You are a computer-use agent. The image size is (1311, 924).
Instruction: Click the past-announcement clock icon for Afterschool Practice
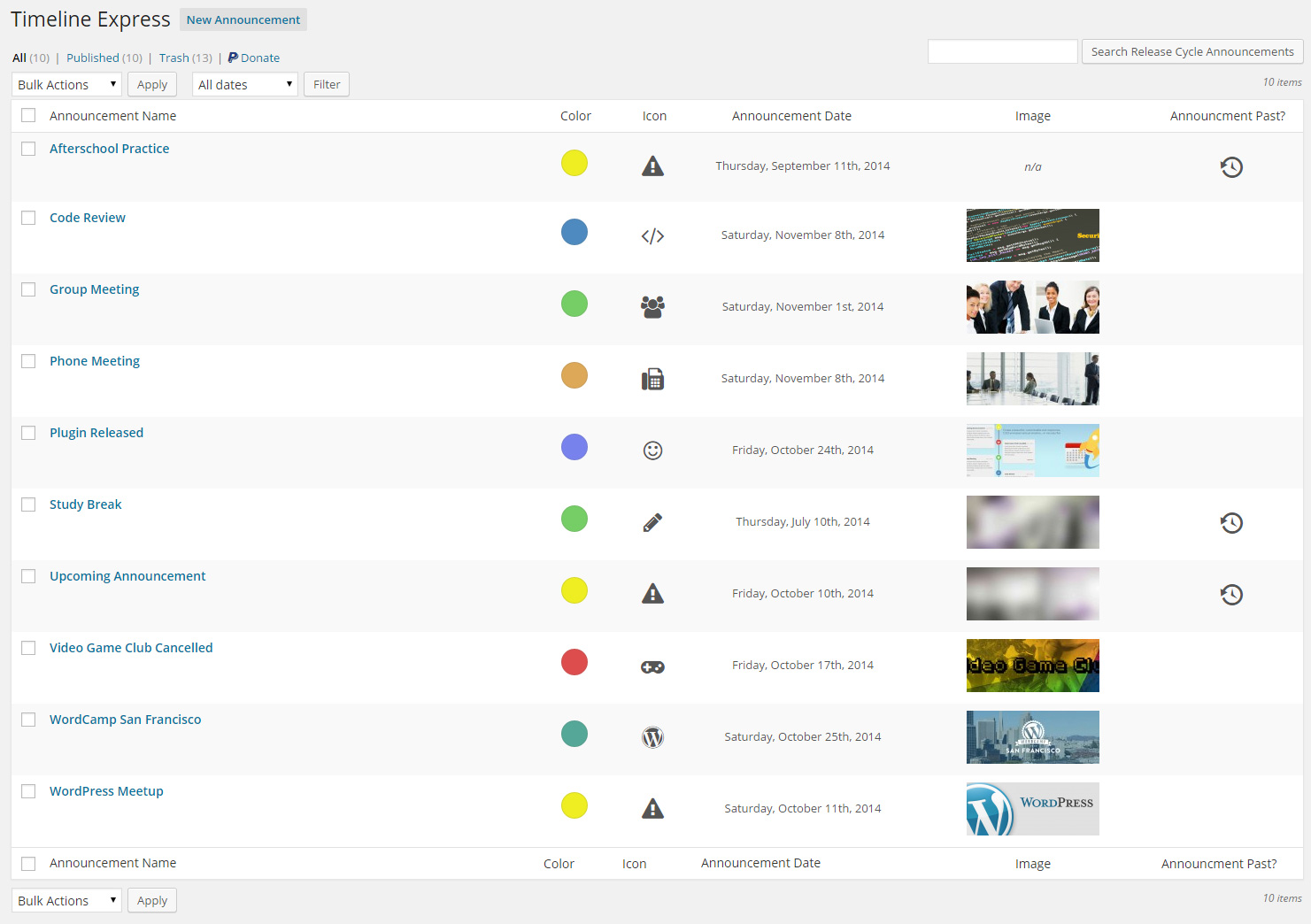pos(1231,167)
